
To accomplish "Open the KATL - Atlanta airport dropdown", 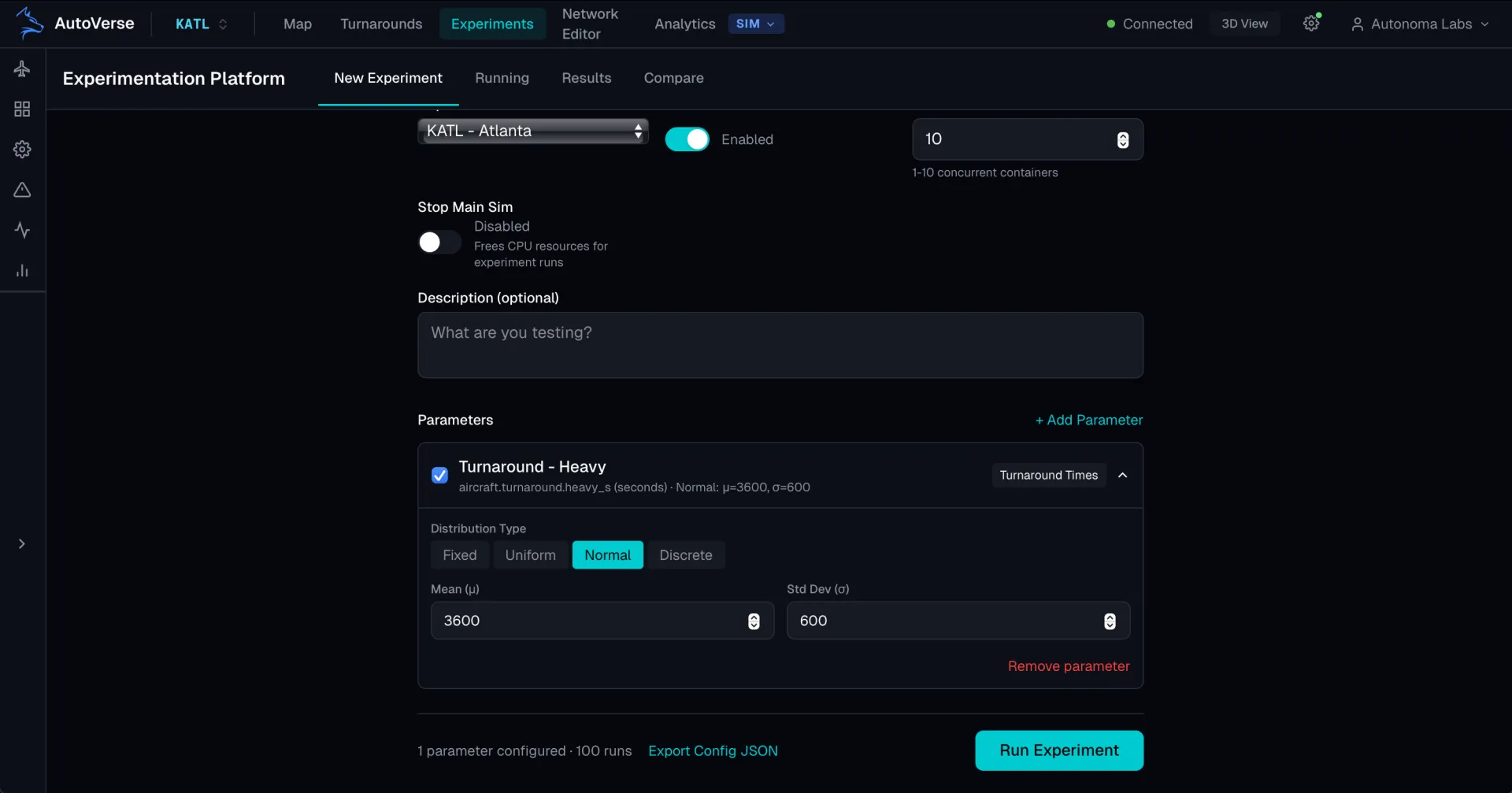I will tap(533, 131).
